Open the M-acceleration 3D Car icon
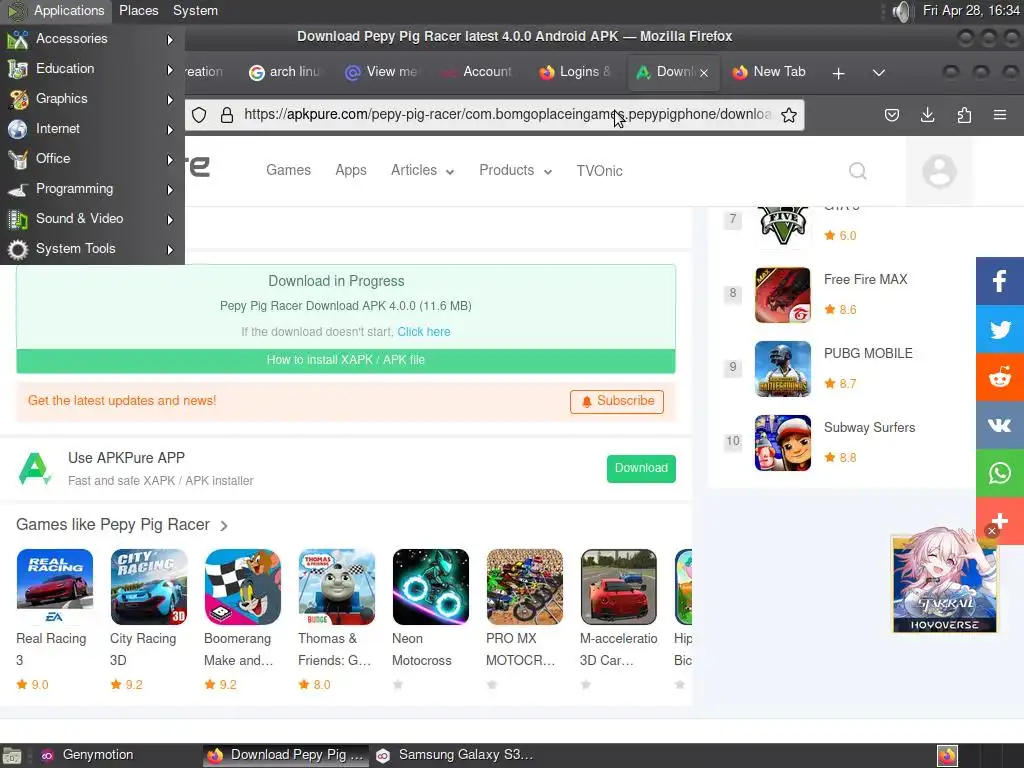Image resolution: width=1024 pixels, height=768 pixels. 619,587
